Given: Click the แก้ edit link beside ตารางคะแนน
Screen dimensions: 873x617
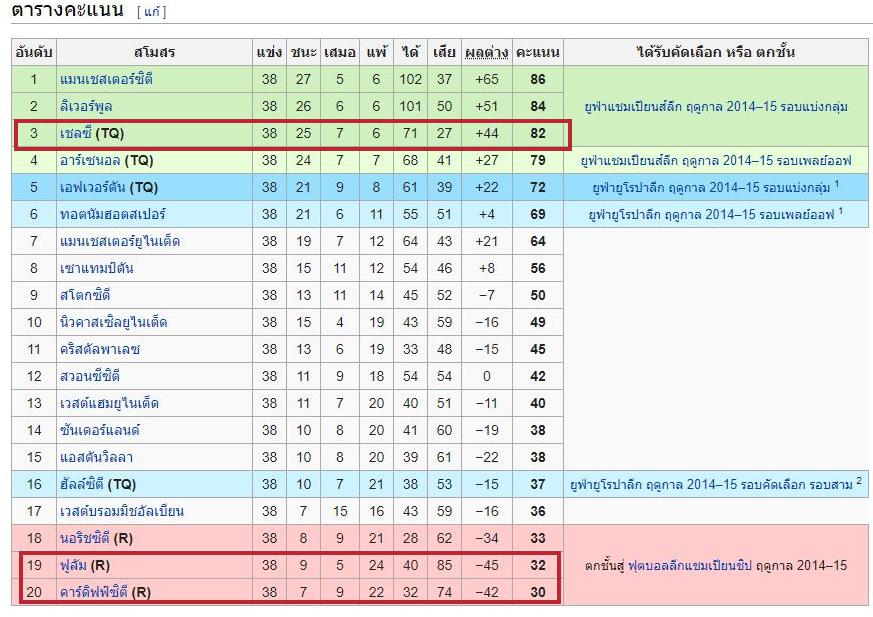Looking at the screenshot, I should click(151, 12).
